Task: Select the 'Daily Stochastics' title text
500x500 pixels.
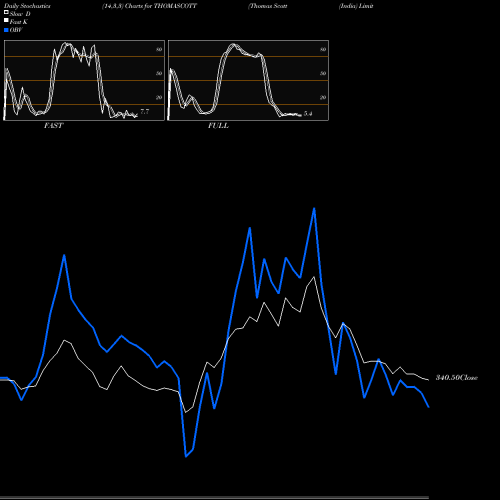Action: (x=27, y=6)
